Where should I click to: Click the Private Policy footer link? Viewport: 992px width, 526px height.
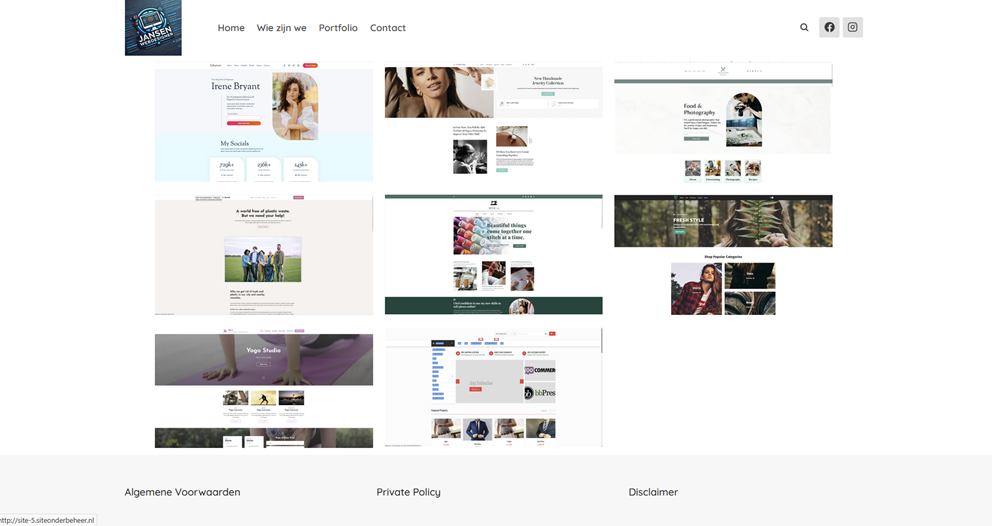point(408,492)
